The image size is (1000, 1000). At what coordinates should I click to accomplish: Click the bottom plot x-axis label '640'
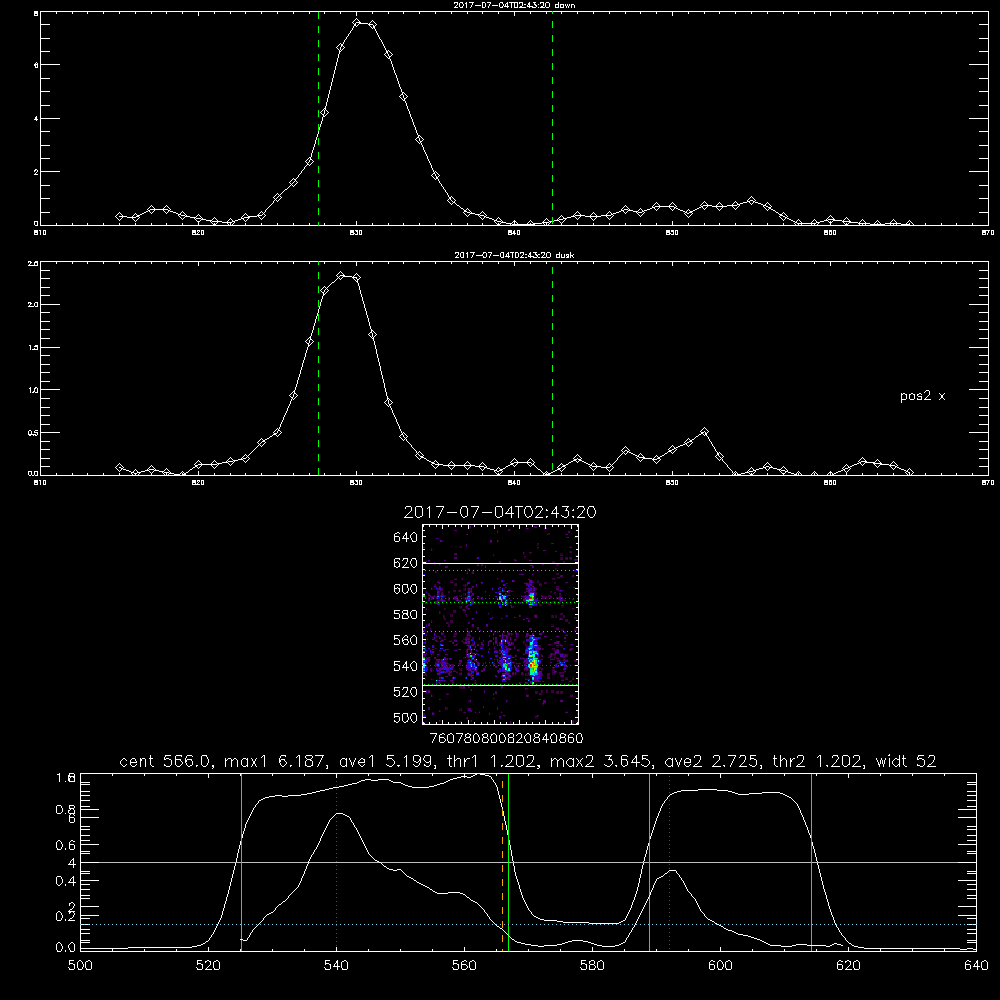click(x=976, y=966)
